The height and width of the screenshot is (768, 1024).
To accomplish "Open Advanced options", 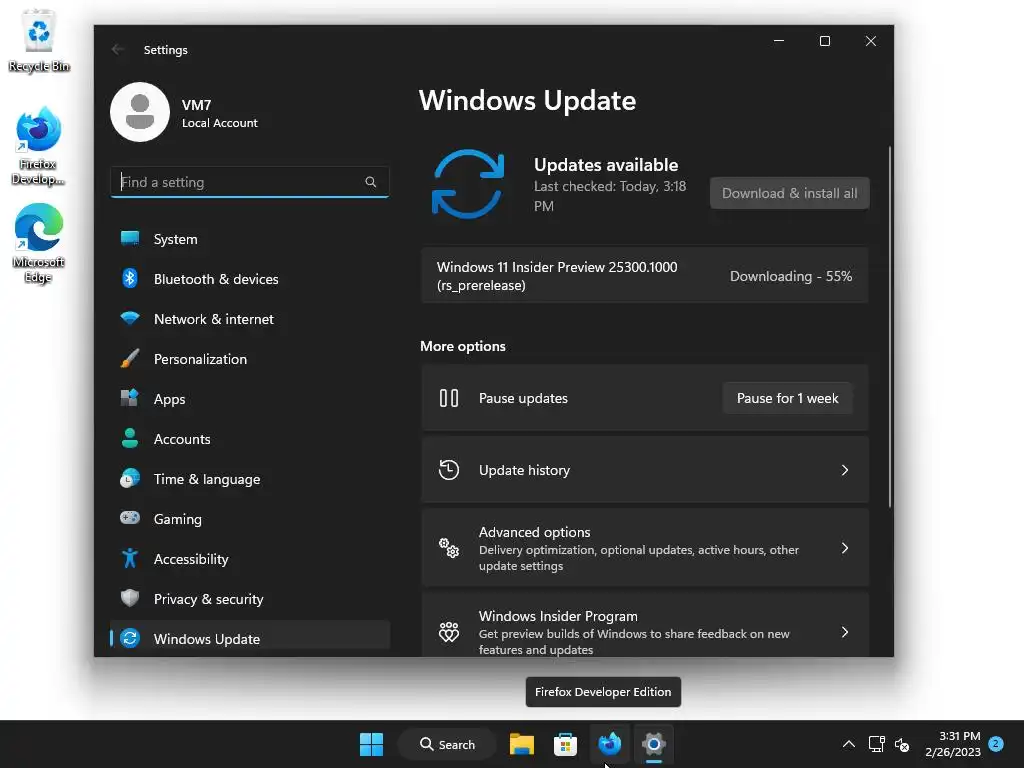I will click(x=645, y=548).
